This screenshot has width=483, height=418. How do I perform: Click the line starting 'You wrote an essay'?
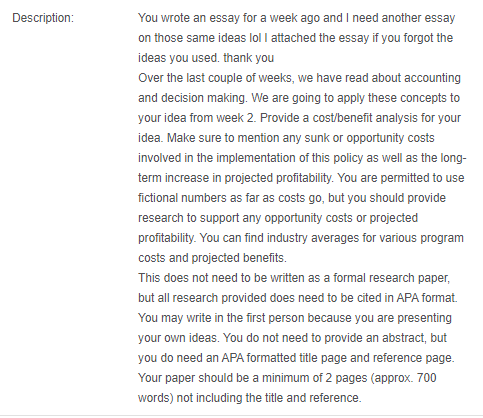(x=296, y=18)
